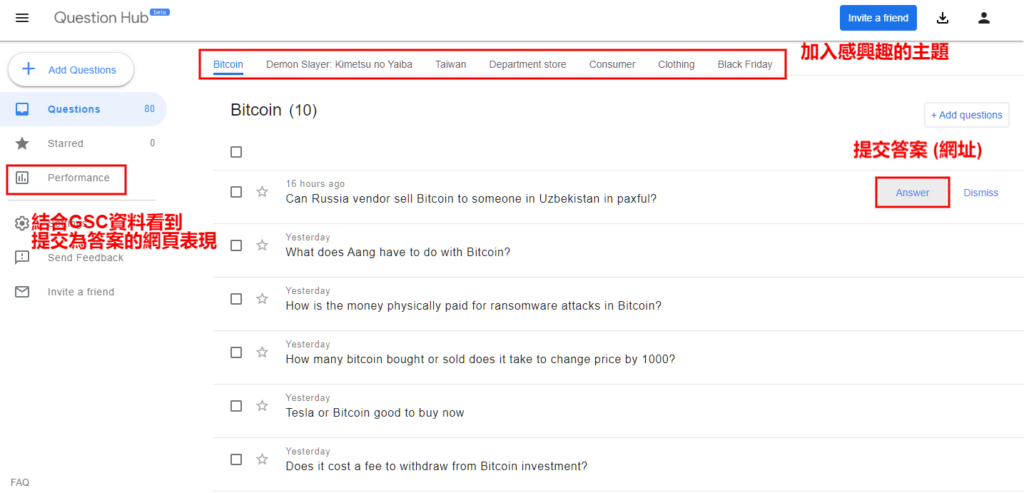Check the ransomware attacks question box
The image size is (1024, 493).
click(x=236, y=299)
